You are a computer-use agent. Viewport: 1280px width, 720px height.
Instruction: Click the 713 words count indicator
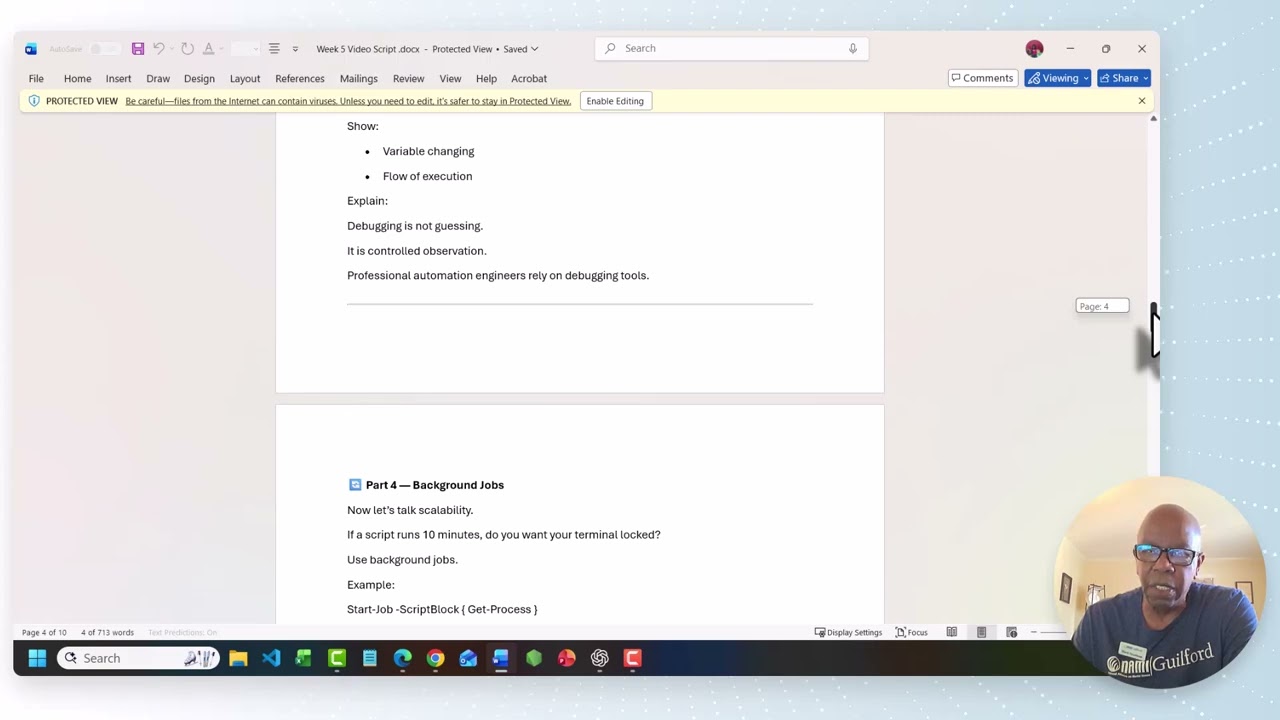click(107, 632)
